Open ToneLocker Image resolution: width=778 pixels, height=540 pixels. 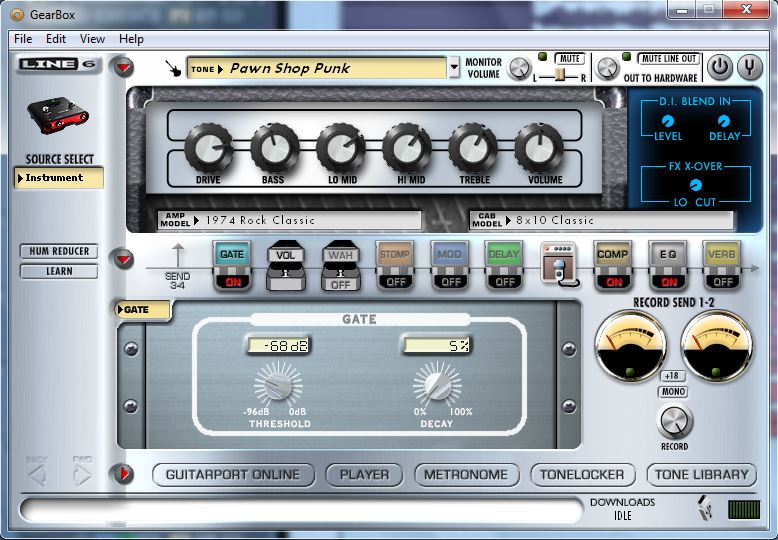click(582, 475)
